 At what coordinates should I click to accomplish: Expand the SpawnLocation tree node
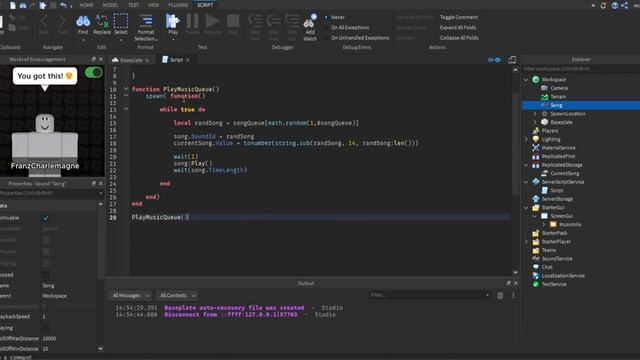[535, 113]
